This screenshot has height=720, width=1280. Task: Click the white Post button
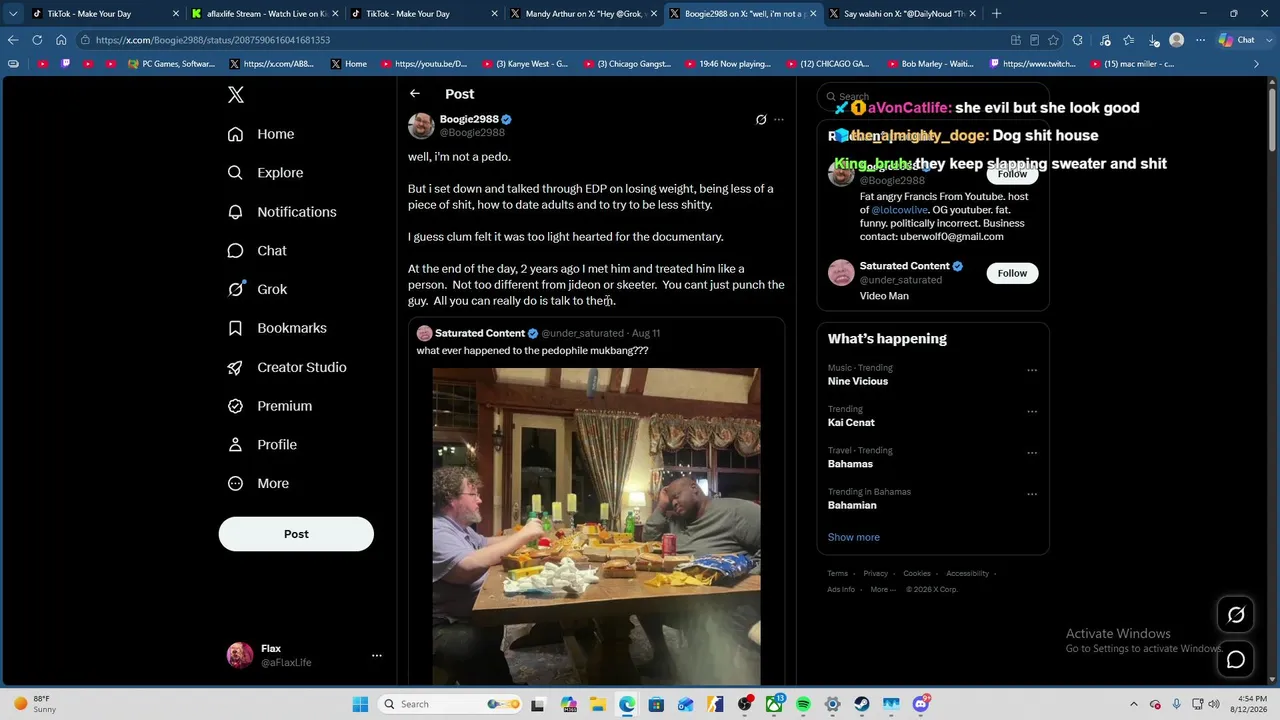[296, 534]
